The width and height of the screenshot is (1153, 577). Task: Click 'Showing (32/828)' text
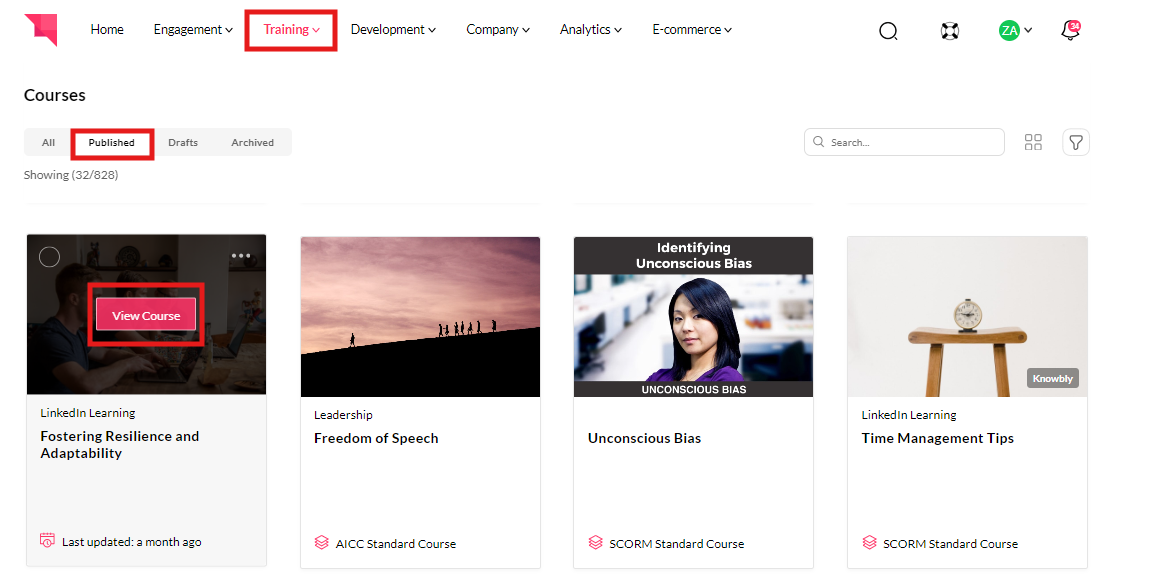point(71,175)
